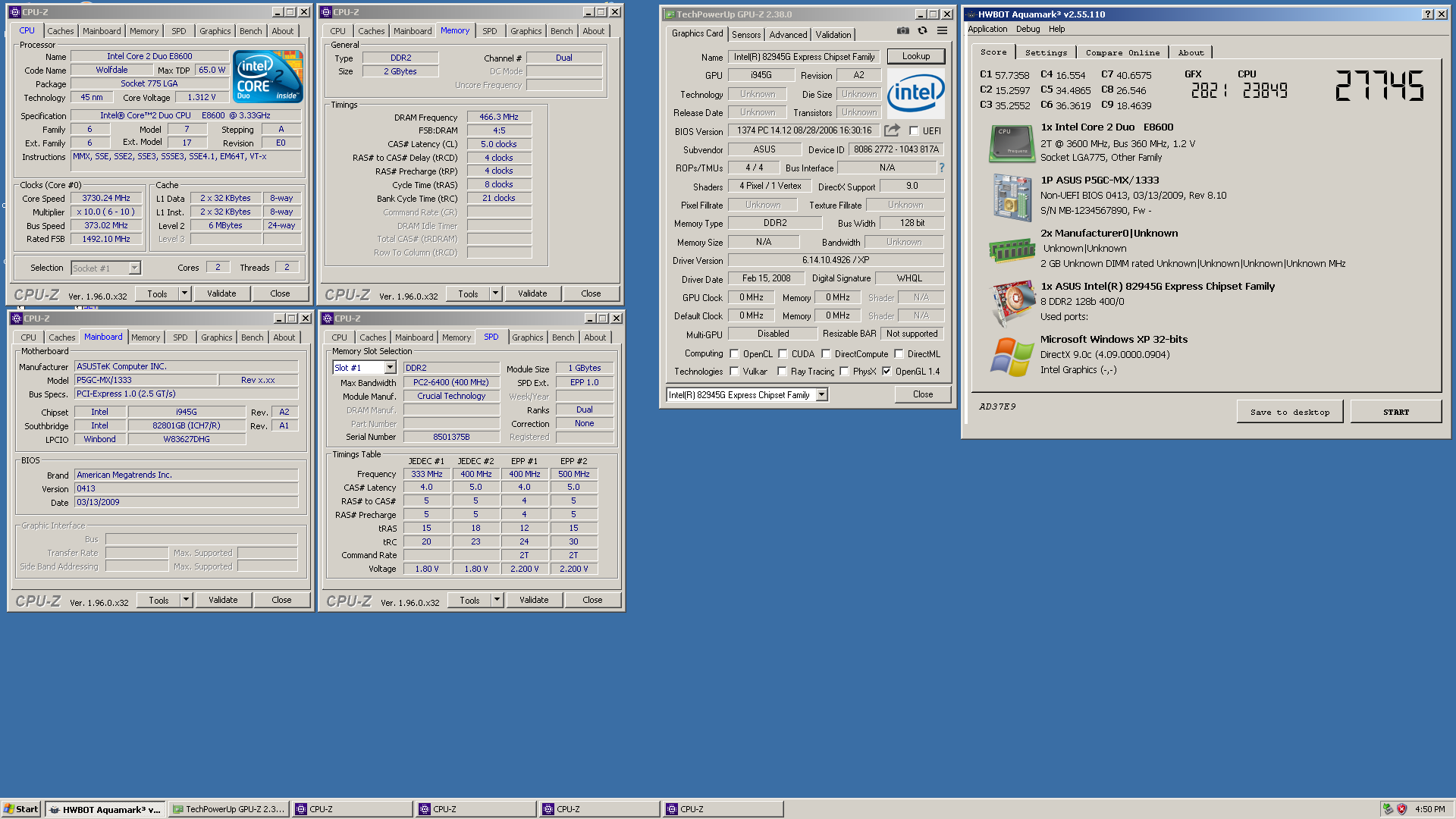The width and height of the screenshot is (1456, 819).
Task: Toggle the Vulkan checkbox
Action: pos(734,371)
